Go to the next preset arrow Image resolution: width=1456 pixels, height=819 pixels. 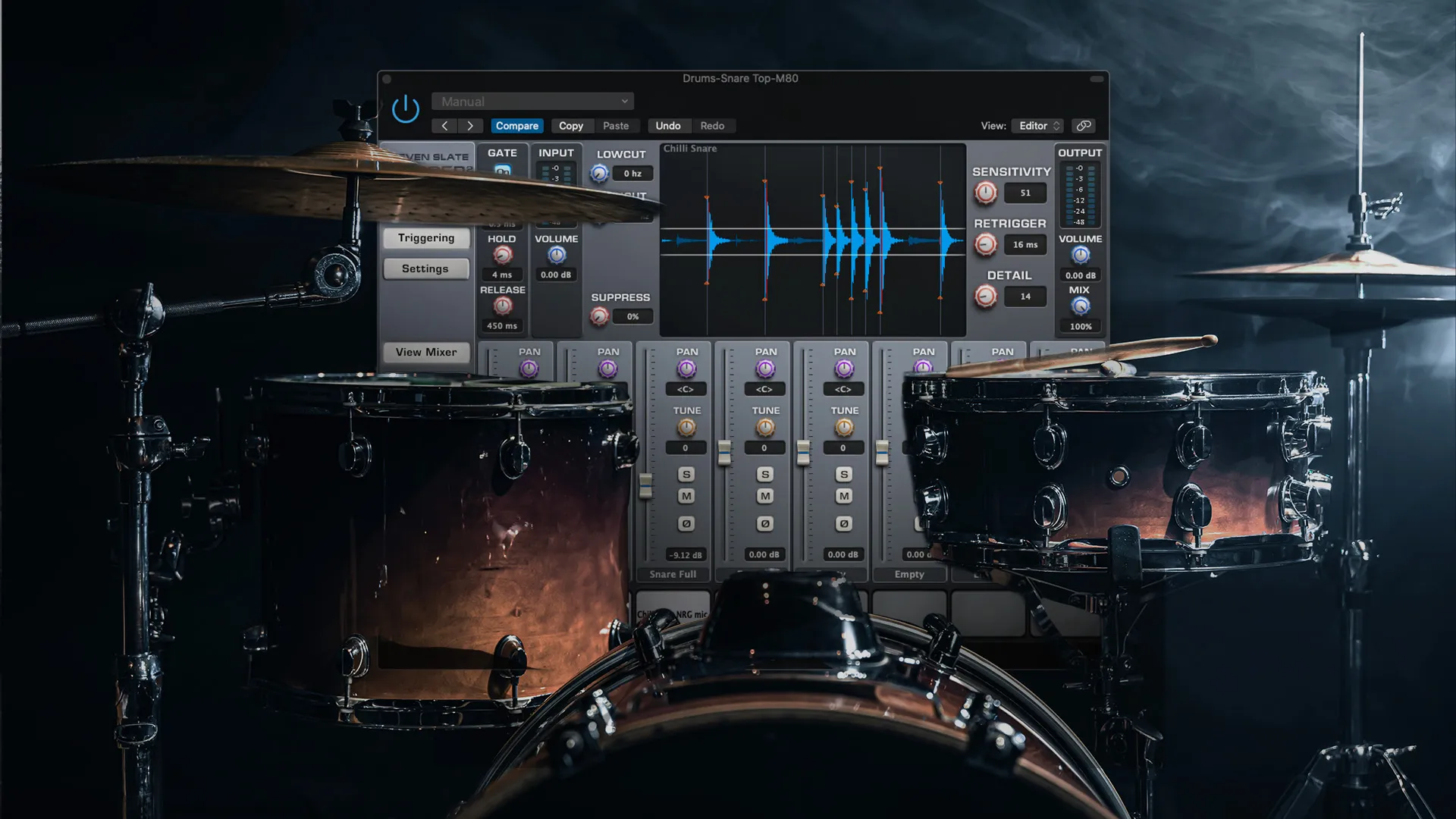click(470, 126)
